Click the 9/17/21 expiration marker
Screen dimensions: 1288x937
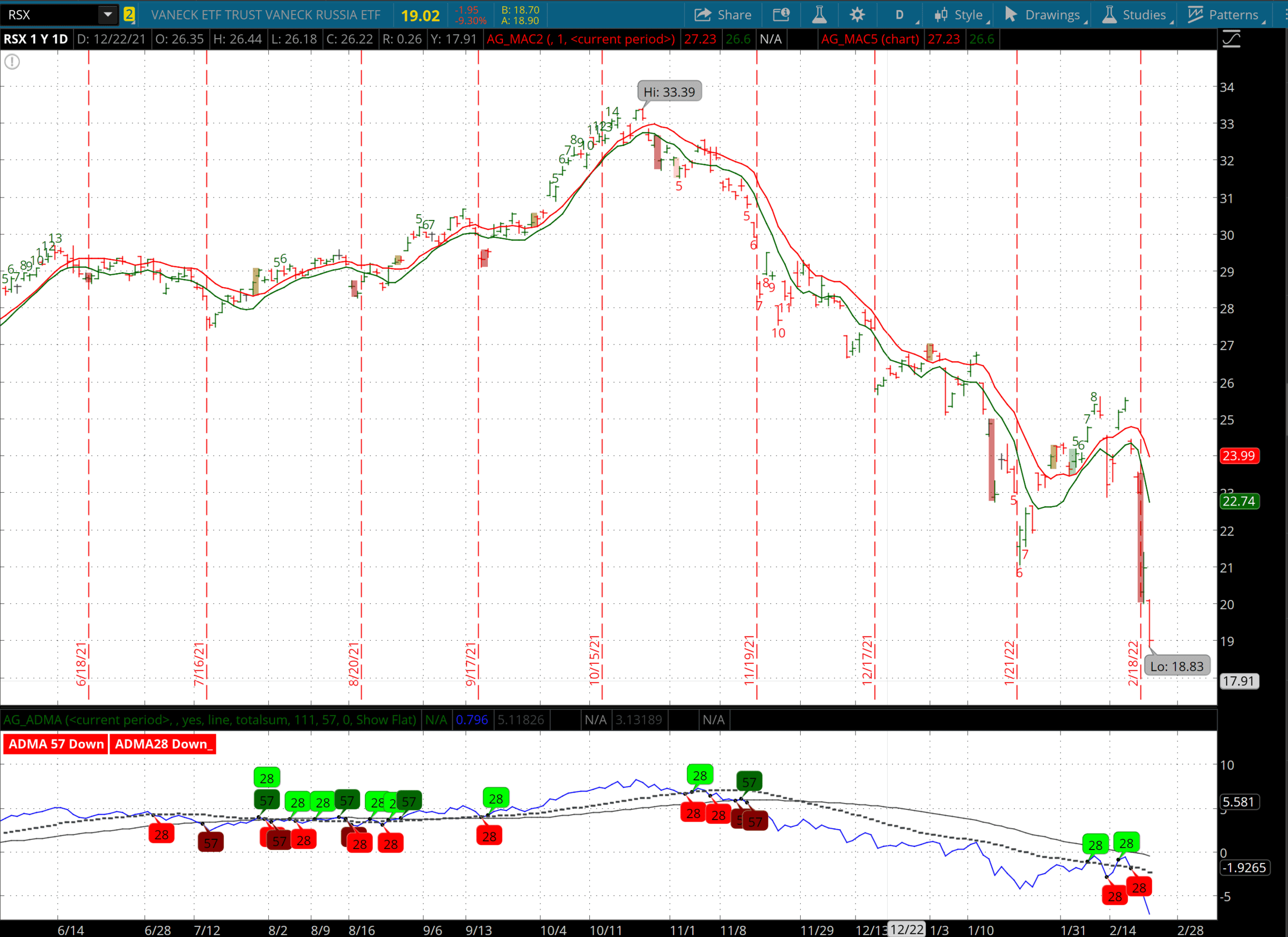[x=471, y=664]
